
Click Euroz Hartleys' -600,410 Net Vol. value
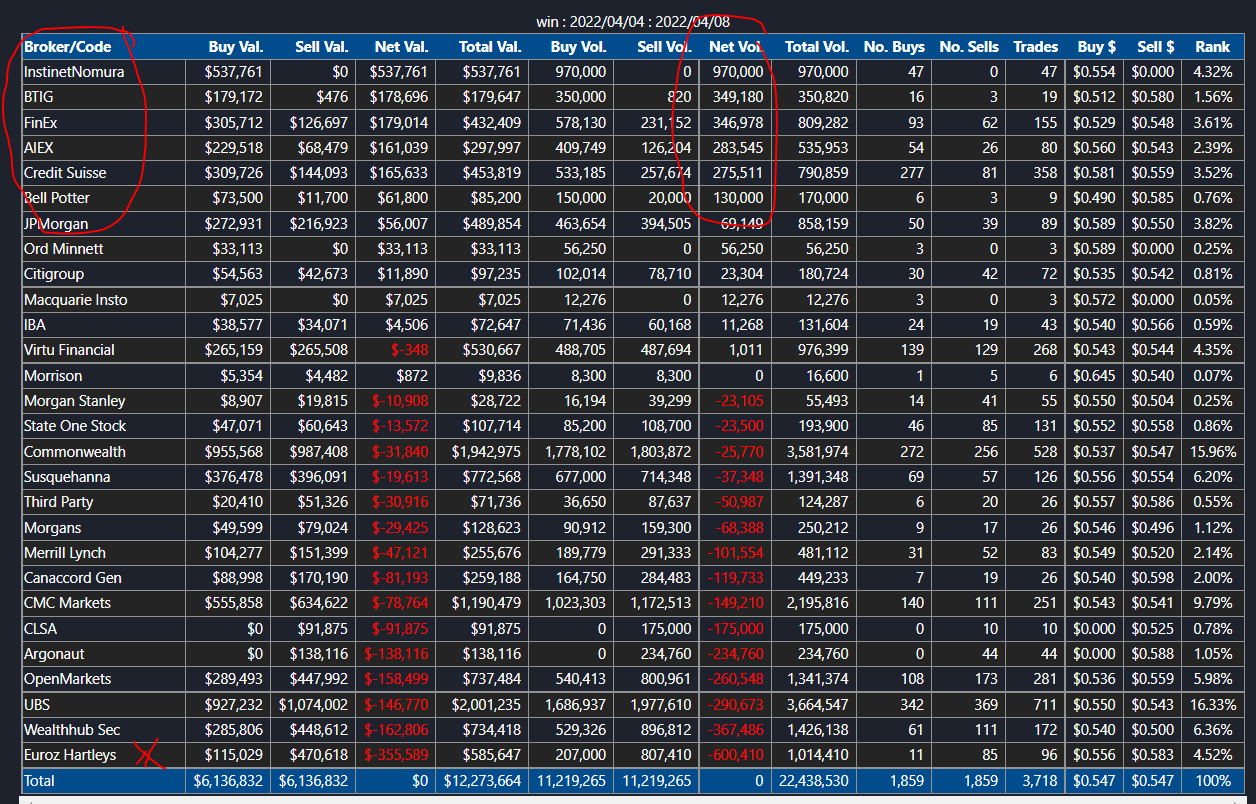click(736, 754)
